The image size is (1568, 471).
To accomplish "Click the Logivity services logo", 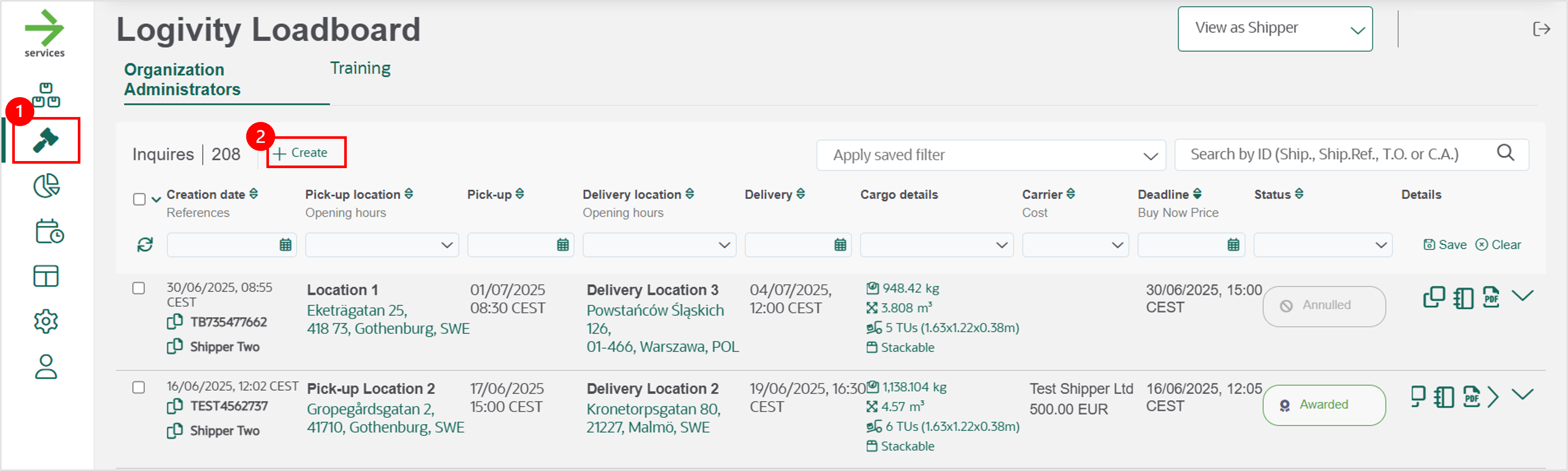I will (x=44, y=33).
